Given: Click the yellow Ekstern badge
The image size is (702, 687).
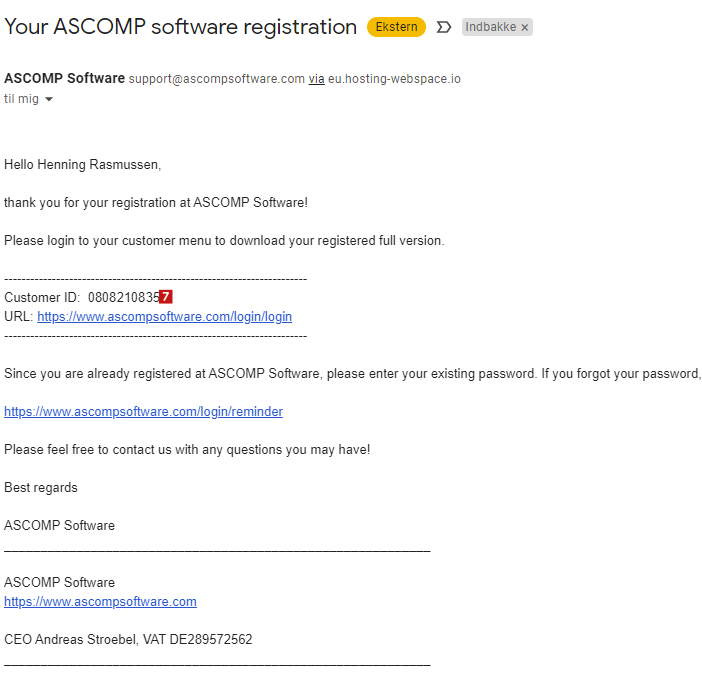Looking at the screenshot, I should (396, 27).
